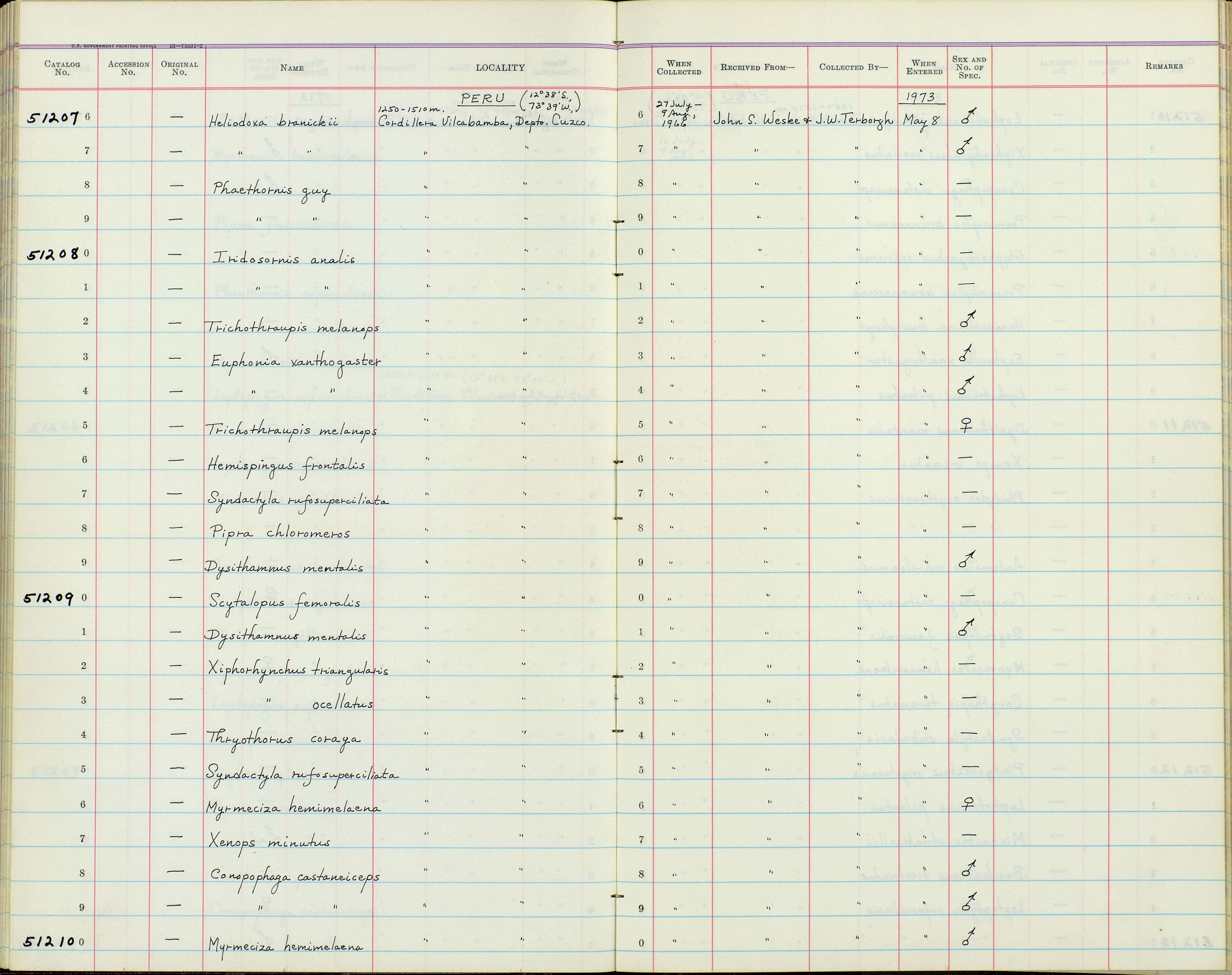Click 'Dysithamnus mentalis' in row 9
Screen dimensions: 1232x975
[x=285, y=567]
